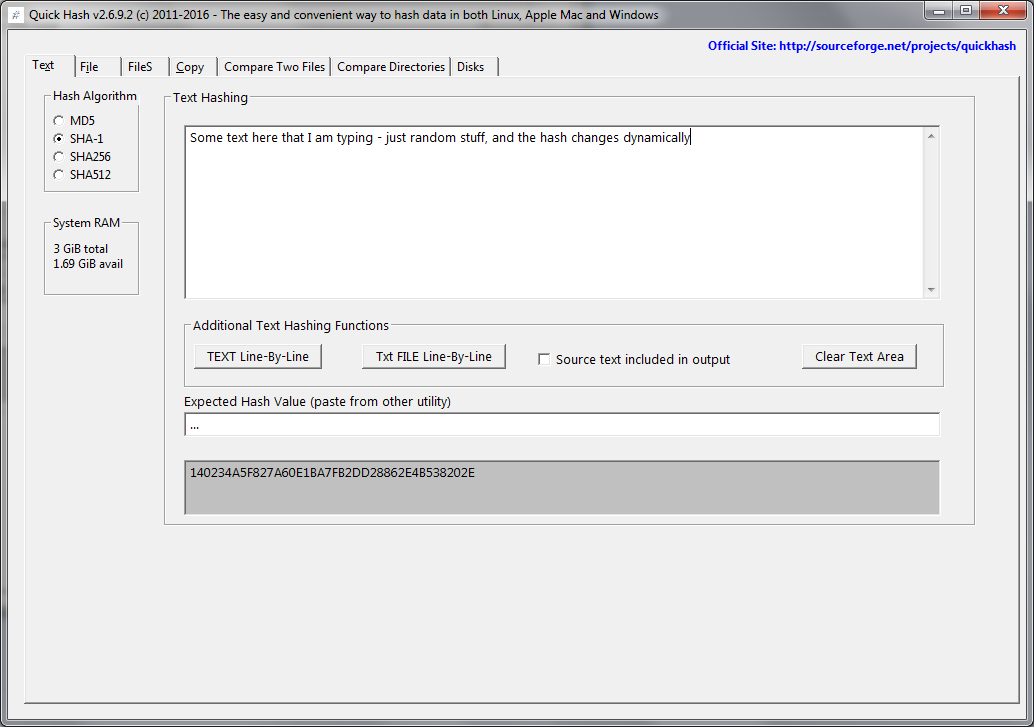
Task: Switch to the File tab
Action: coord(89,67)
